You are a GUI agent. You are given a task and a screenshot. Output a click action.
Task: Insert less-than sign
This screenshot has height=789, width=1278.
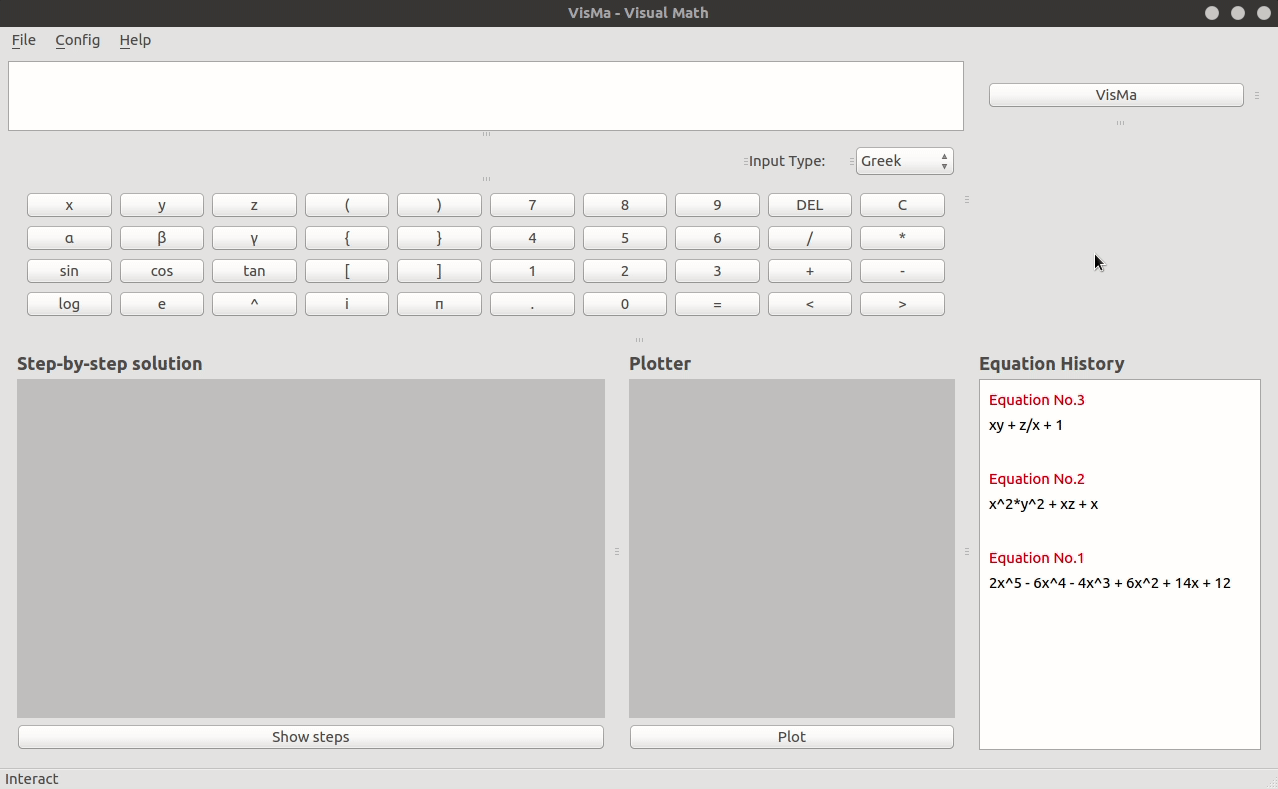tap(810, 304)
